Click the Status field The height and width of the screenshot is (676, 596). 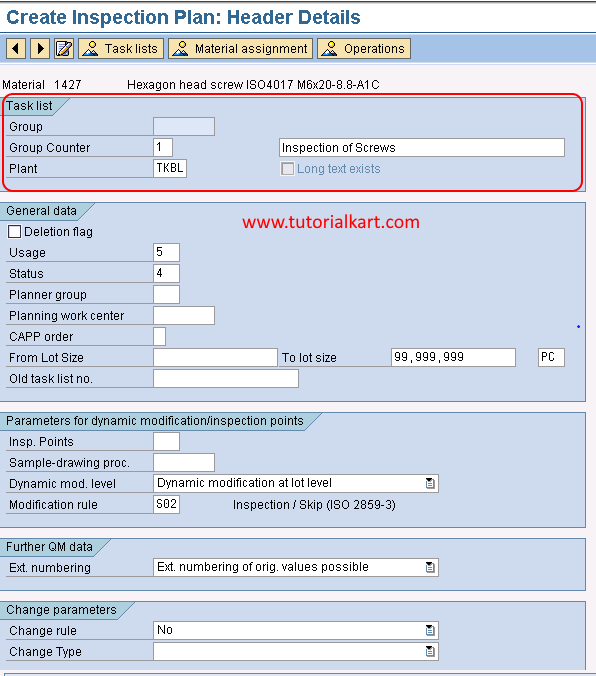pyautogui.click(x=166, y=273)
